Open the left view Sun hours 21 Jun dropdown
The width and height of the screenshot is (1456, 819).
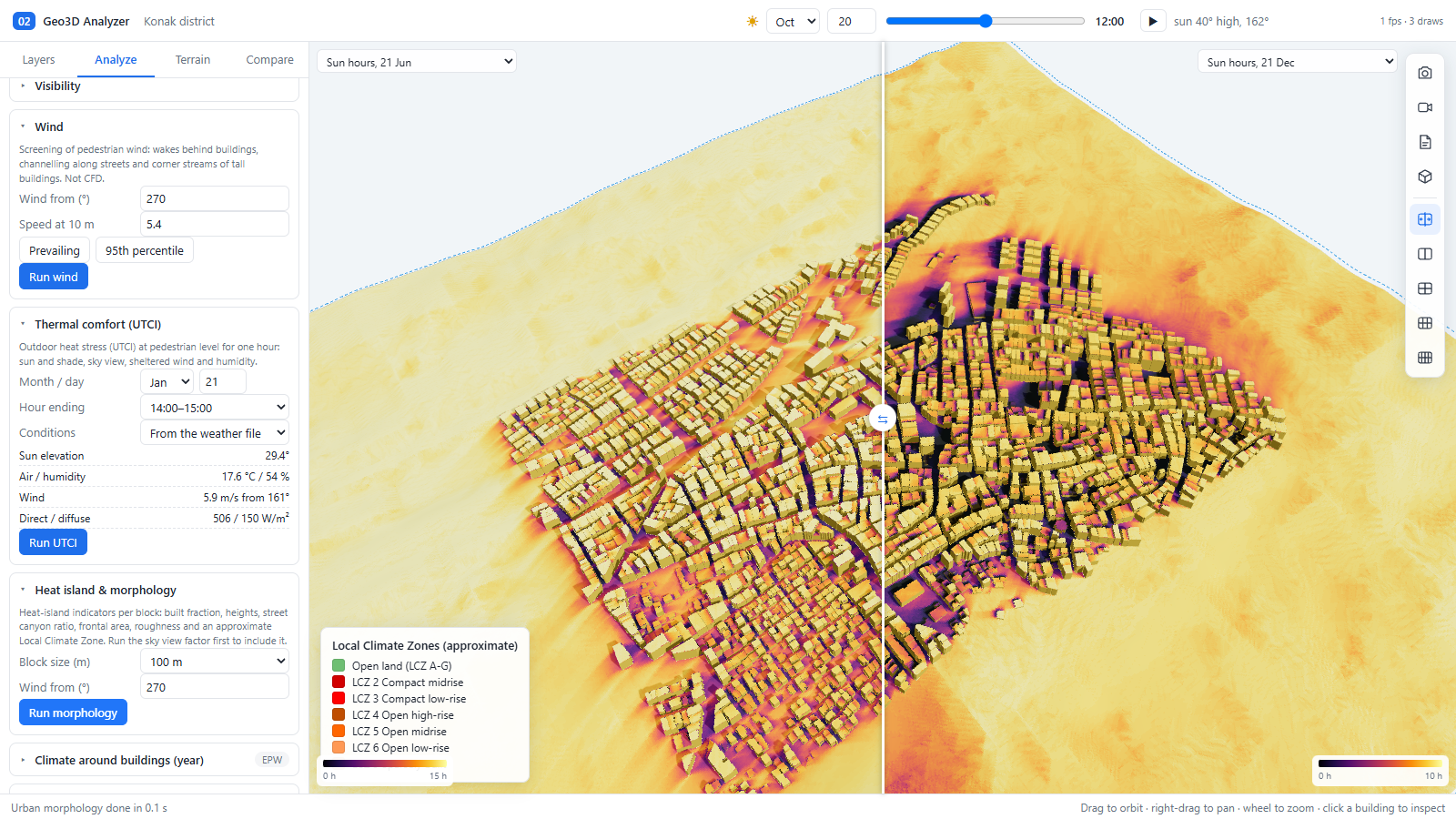[x=417, y=62]
